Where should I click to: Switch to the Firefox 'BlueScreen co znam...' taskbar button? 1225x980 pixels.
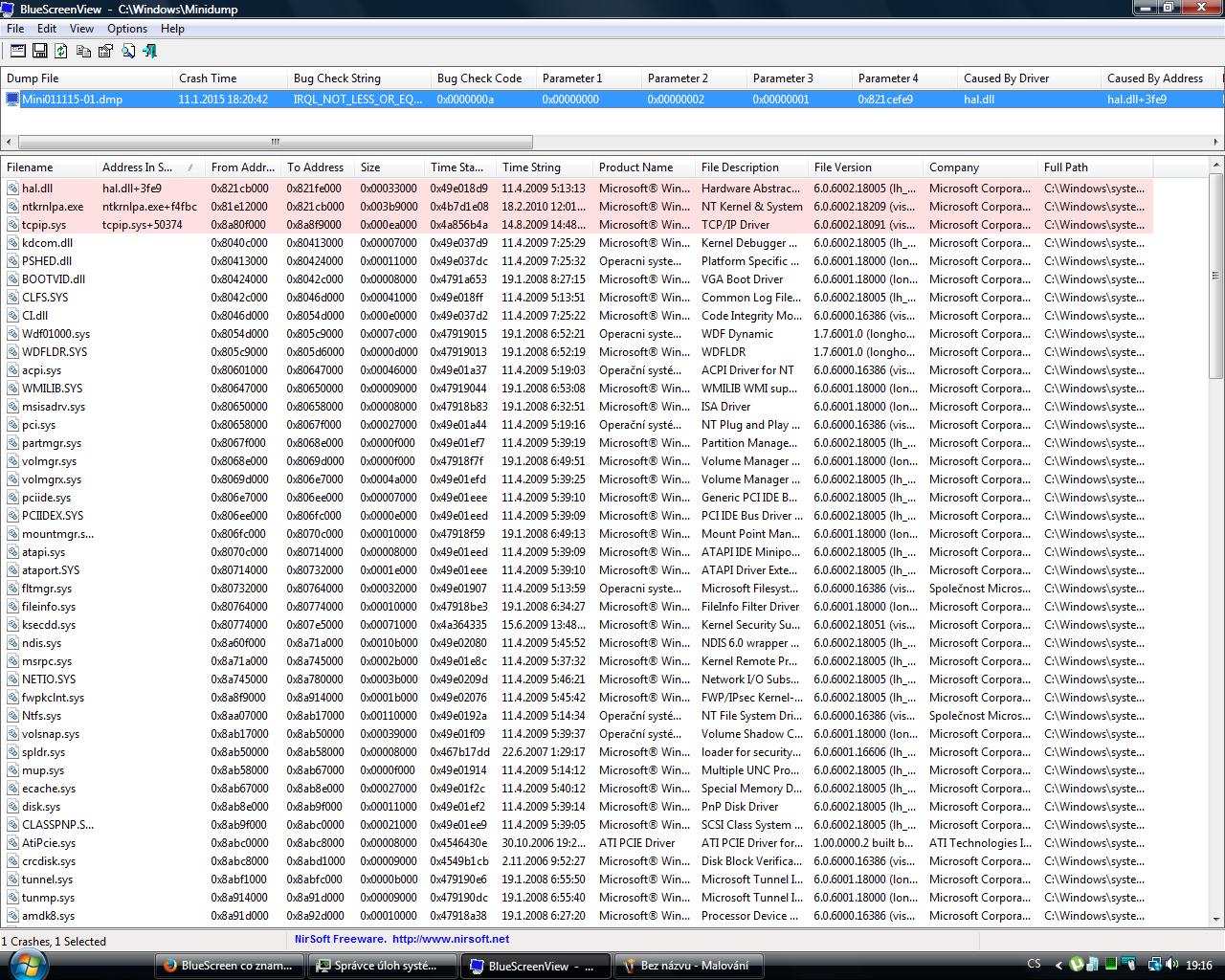pos(229,966)
